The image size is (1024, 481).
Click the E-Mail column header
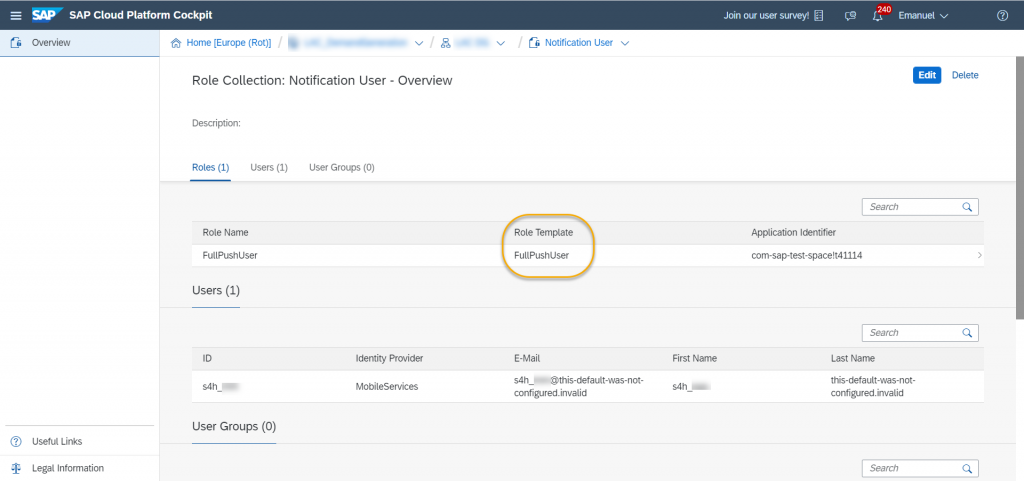point(527,359)
